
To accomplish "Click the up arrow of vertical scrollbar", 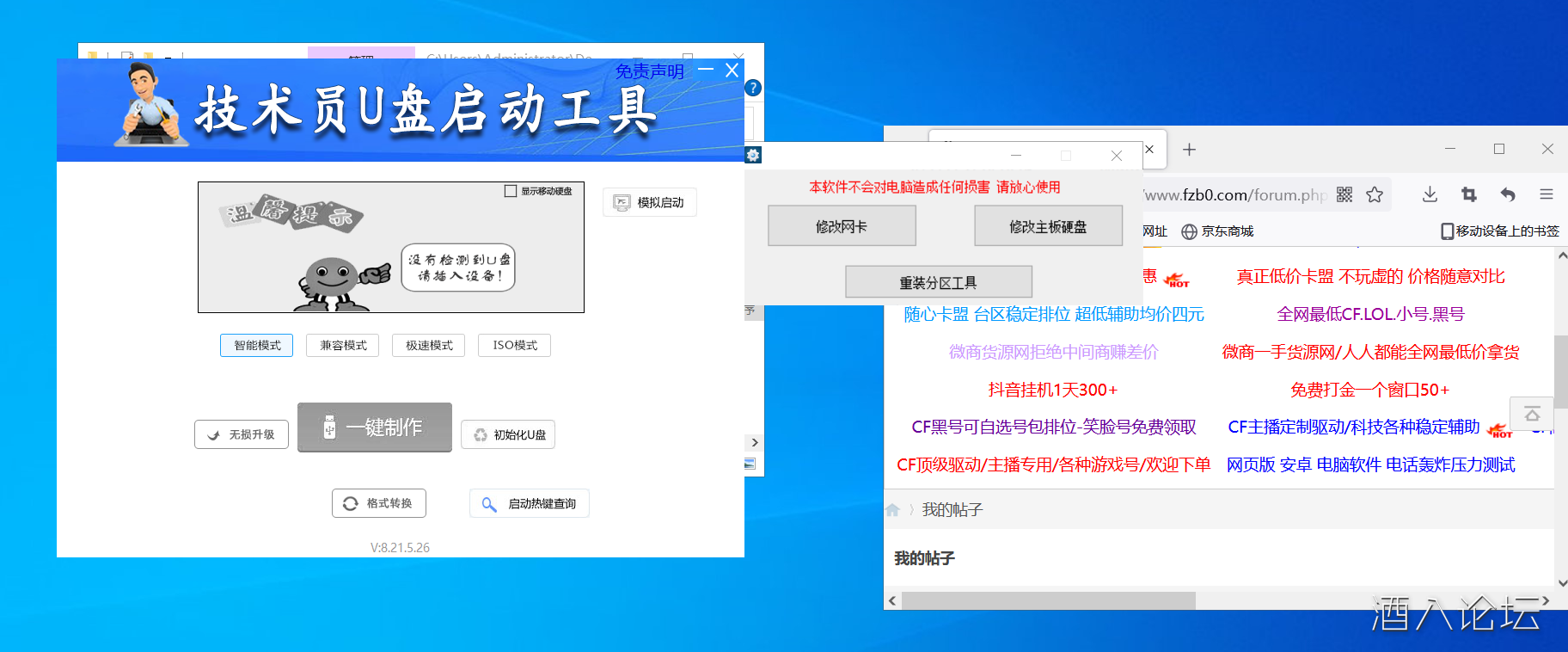I will click(x=1561, y=256).
